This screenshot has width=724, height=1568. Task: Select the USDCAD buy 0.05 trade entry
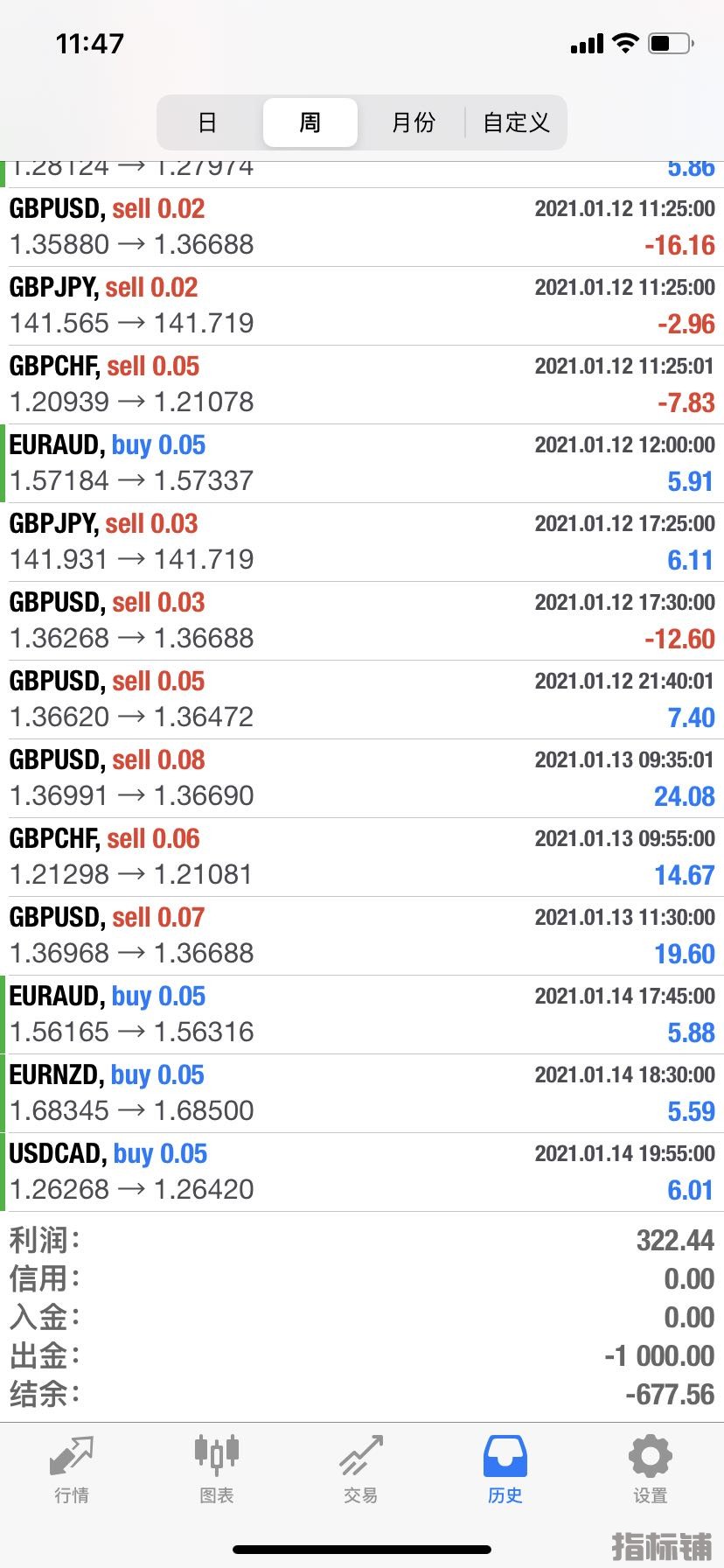coord(362,1172)
